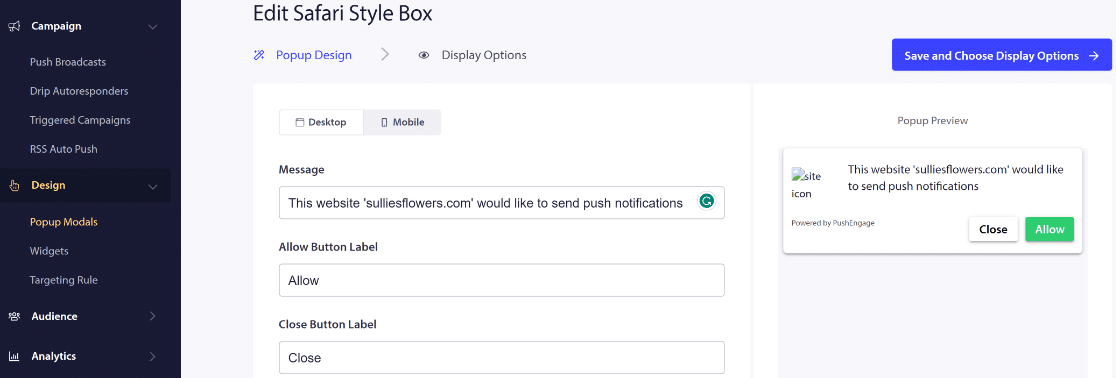Viewport: 1116px width, 378px height.
Task: Click the Close button in popup preview
Action: (993, 229)
